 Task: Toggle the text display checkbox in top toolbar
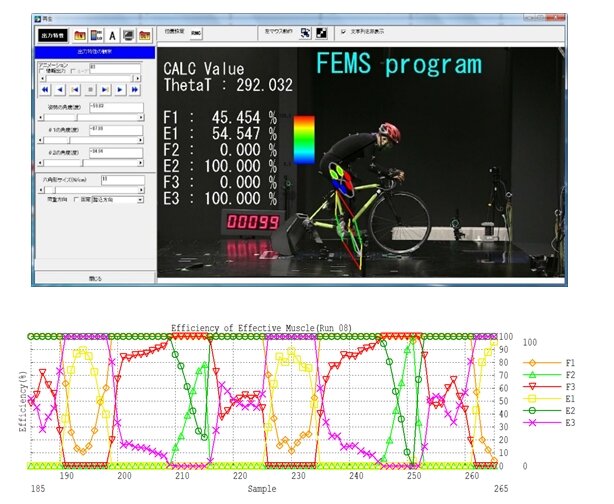point(344,32)
